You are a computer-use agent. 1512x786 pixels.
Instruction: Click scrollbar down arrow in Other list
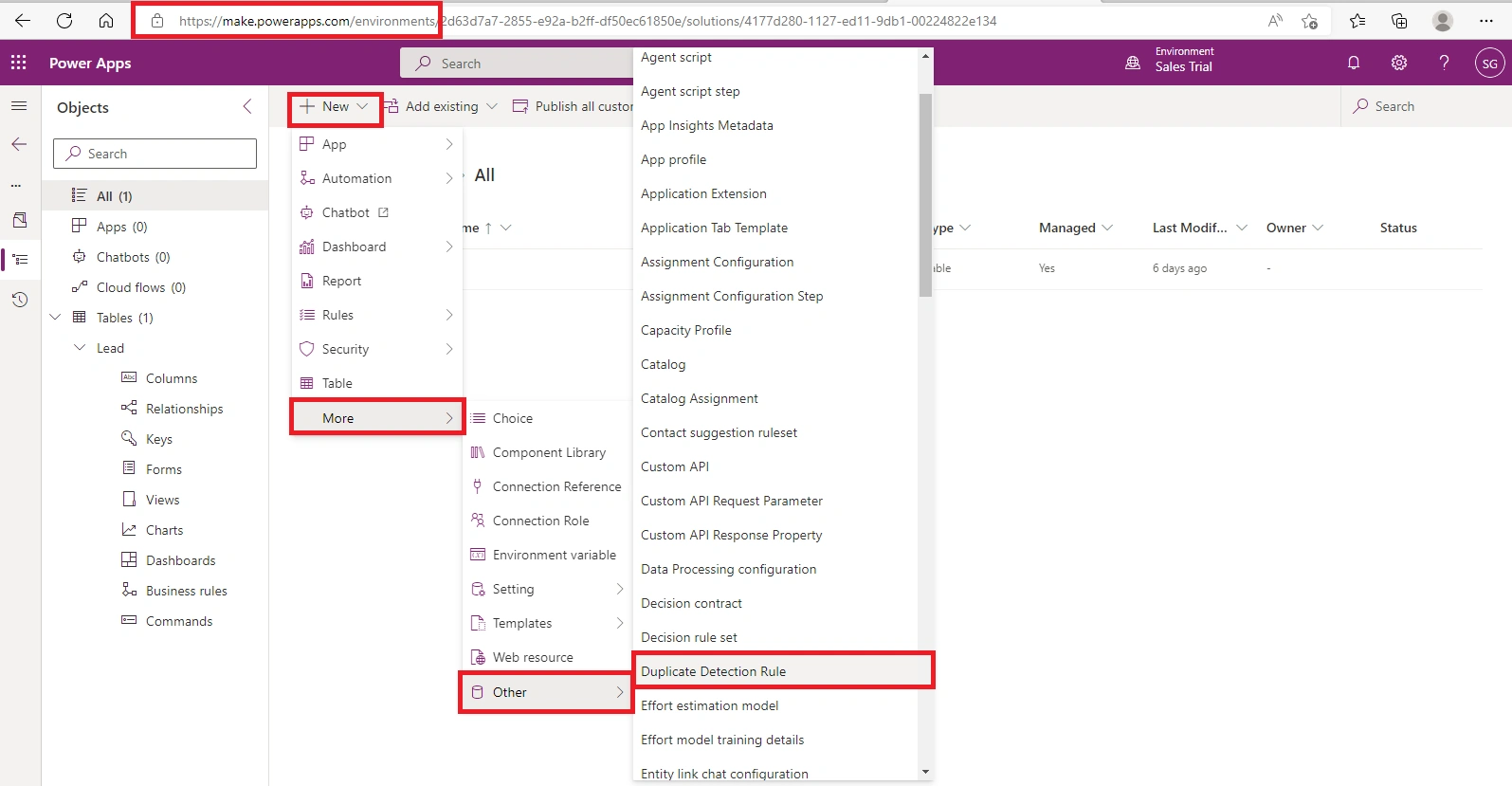(925, 773)
